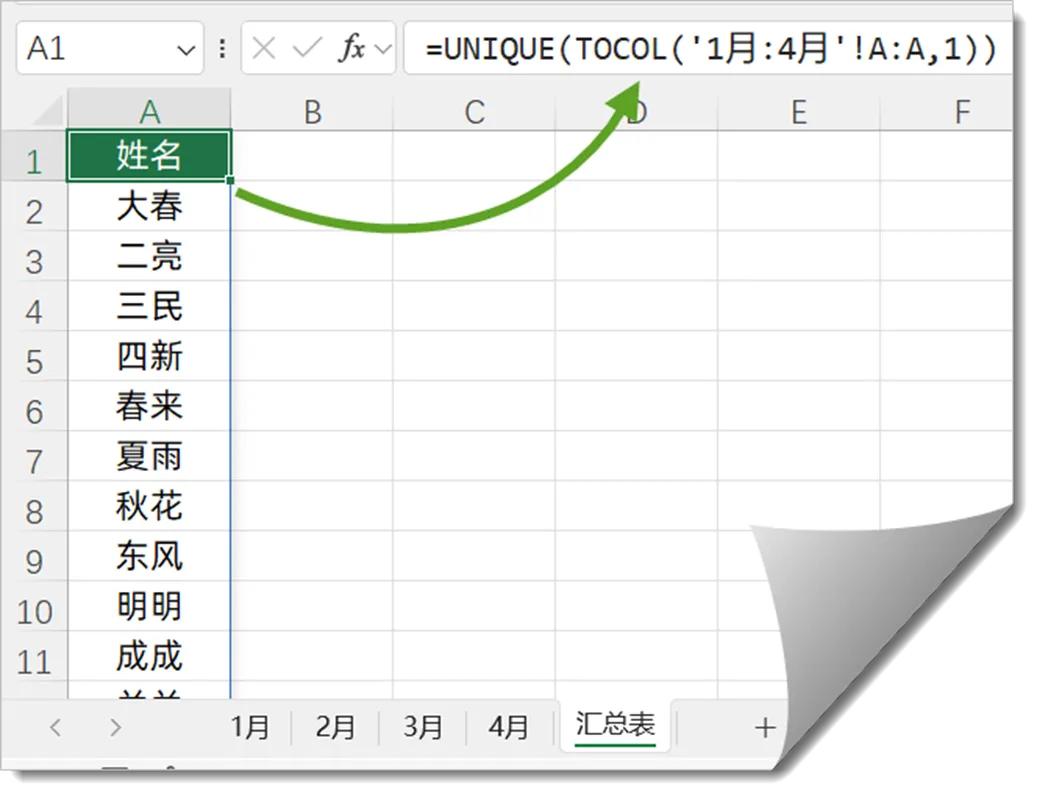Add a new sheet with plus button
The width and height of the screenshot is (1037, 794).
pos(765,728)
